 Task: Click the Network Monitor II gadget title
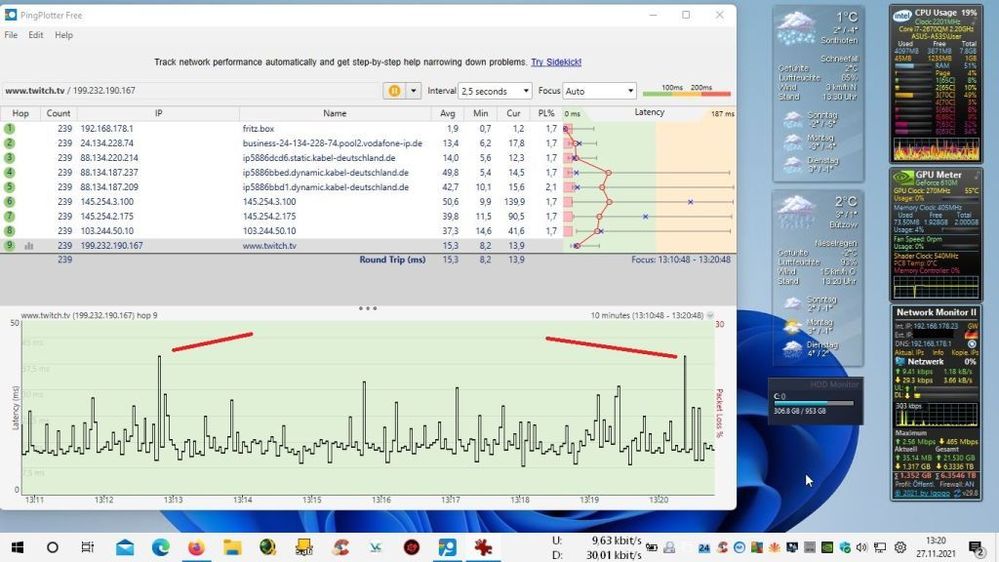coord(936,312)
